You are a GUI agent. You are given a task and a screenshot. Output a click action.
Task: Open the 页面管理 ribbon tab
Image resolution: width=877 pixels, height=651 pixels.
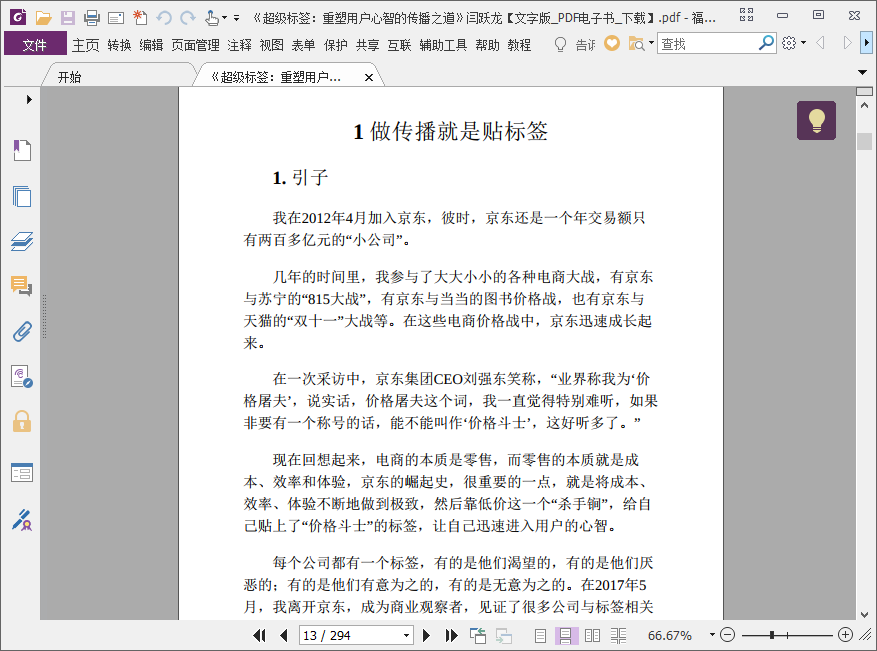195,45
